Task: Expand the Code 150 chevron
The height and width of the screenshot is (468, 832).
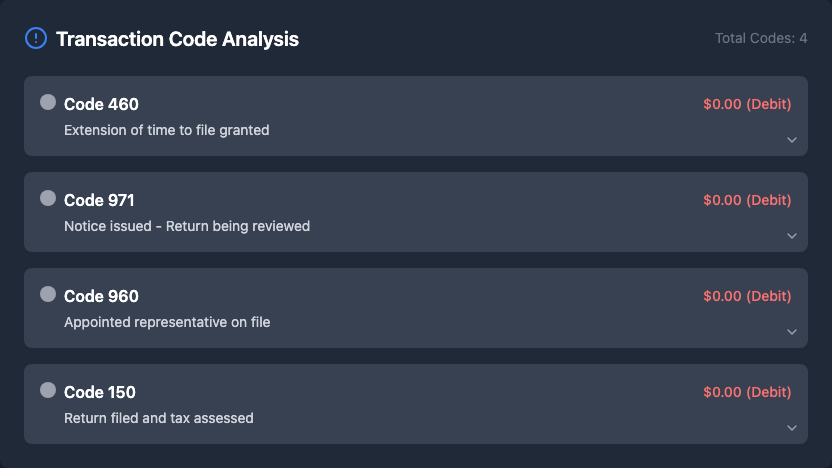Action: pos(792,428)
